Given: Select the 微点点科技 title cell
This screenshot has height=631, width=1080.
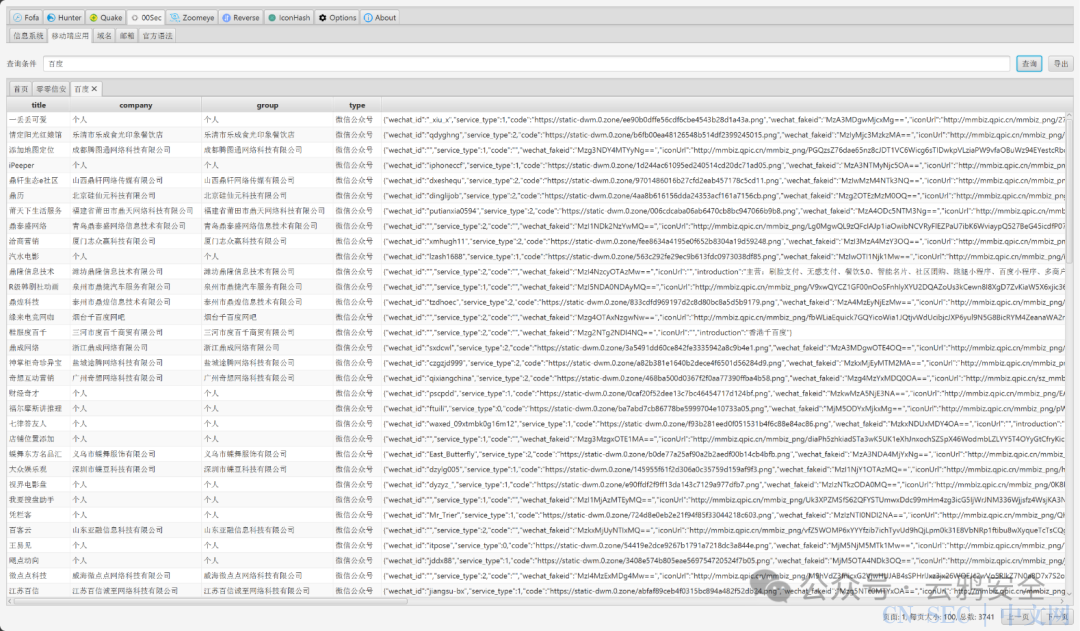Looking at the screenshot, I should pyautogui.click(x=38, y=575).
